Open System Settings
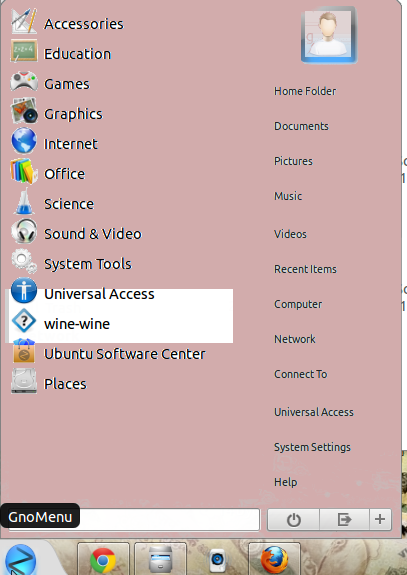The height and width of the screenshot is (575, 407). pos(312,447)
